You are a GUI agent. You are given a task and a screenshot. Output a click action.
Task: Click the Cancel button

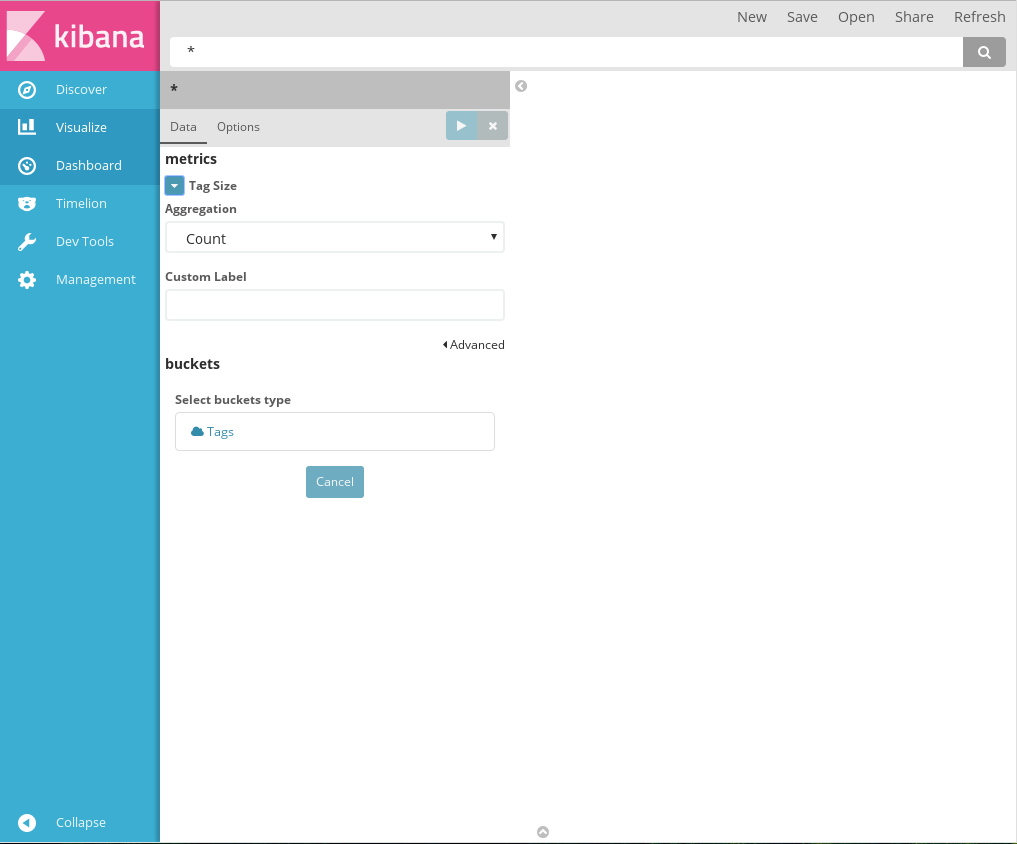point(335,482)
